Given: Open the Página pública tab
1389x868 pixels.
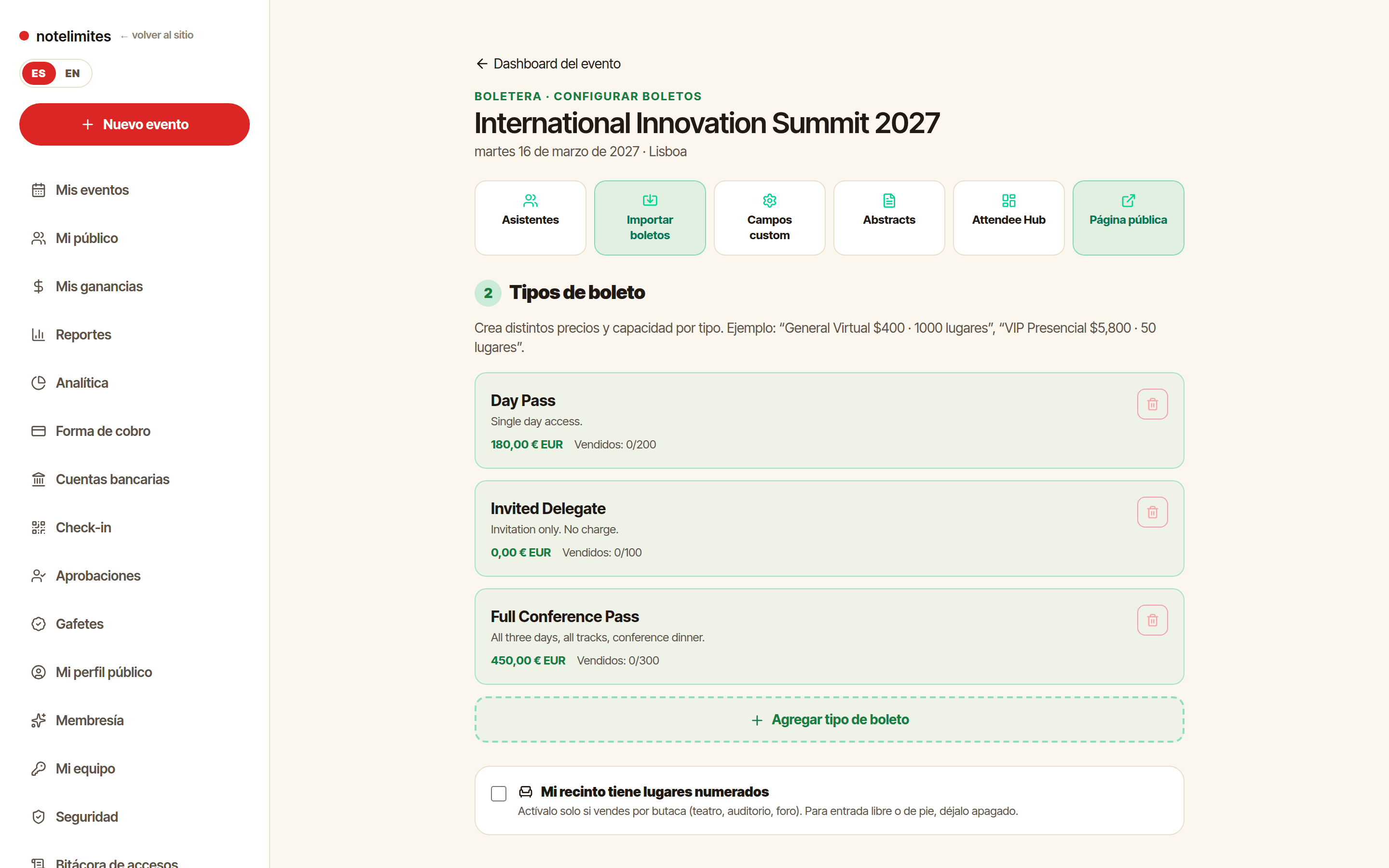Looking at the screenshot, I should (1128, 217).
